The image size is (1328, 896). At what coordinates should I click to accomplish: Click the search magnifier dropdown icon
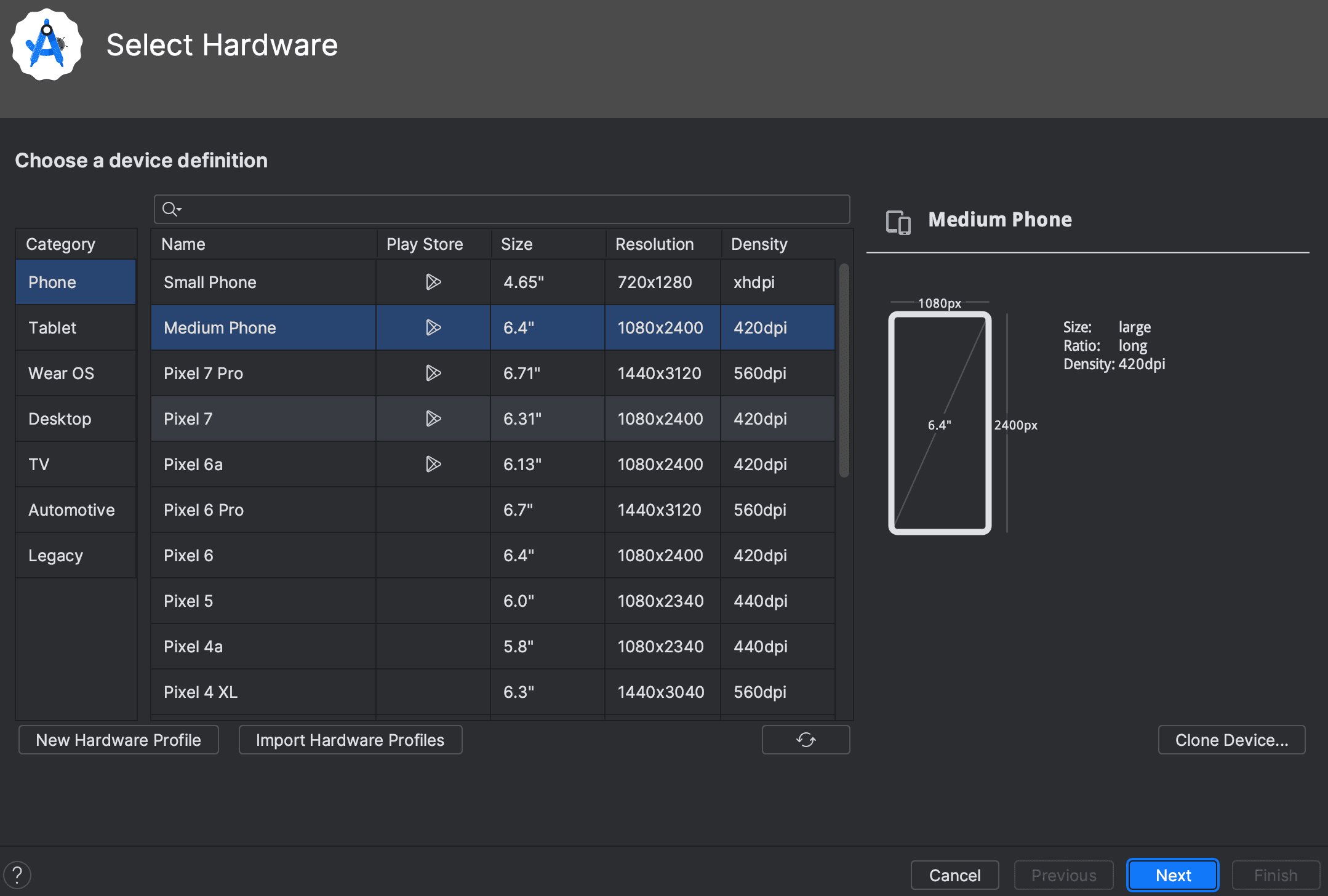coord(172,209)
